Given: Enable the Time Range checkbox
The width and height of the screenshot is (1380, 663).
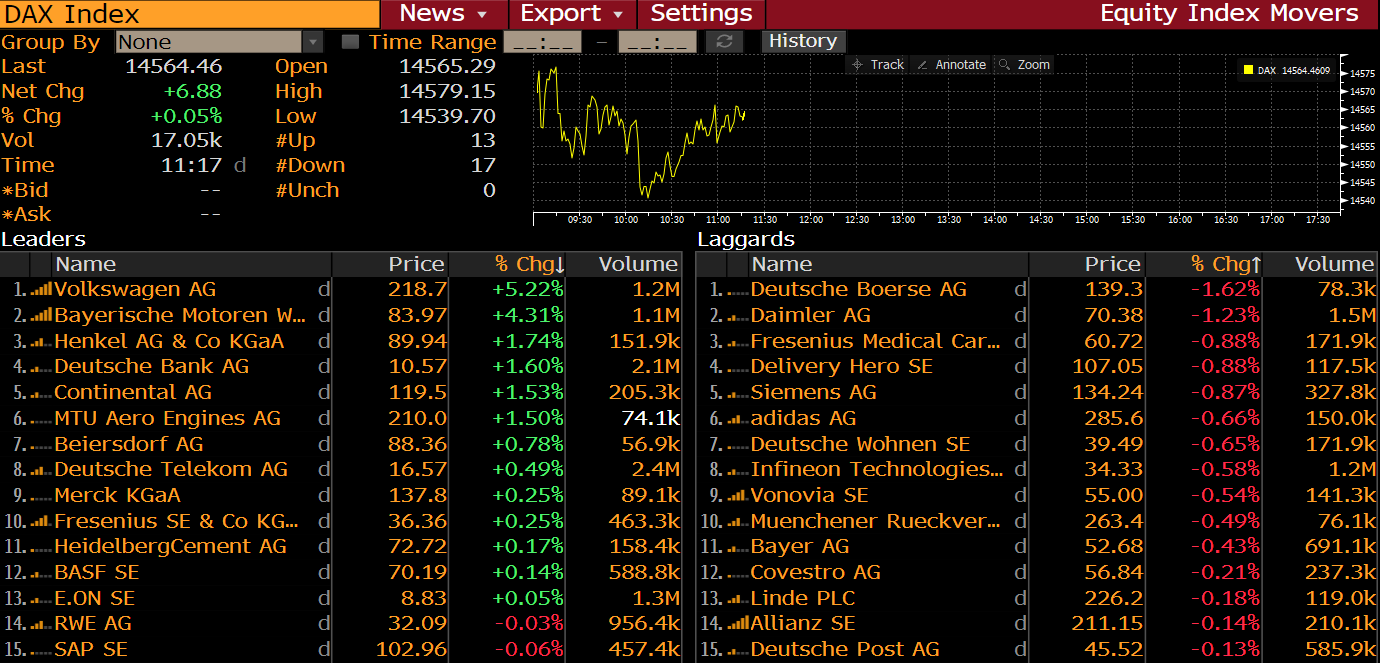Looking at the screenshot, I should pyautogui.click(x=350, y=42).
